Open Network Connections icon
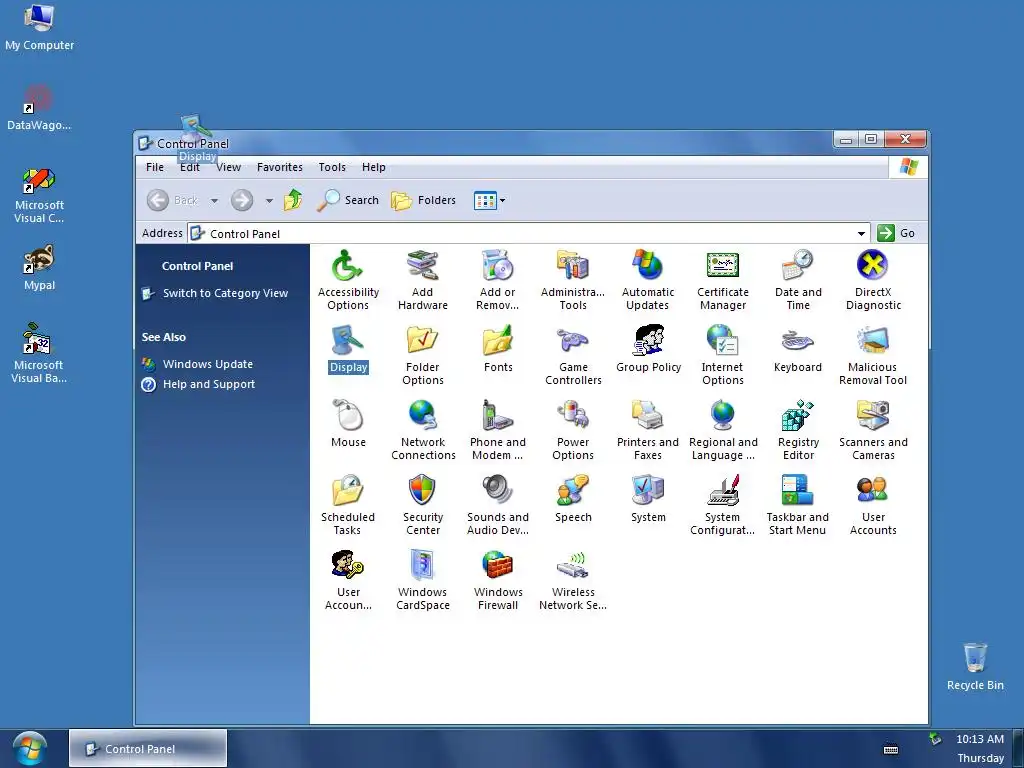This screenshot has width=1024, height=768. pos(423,430)
